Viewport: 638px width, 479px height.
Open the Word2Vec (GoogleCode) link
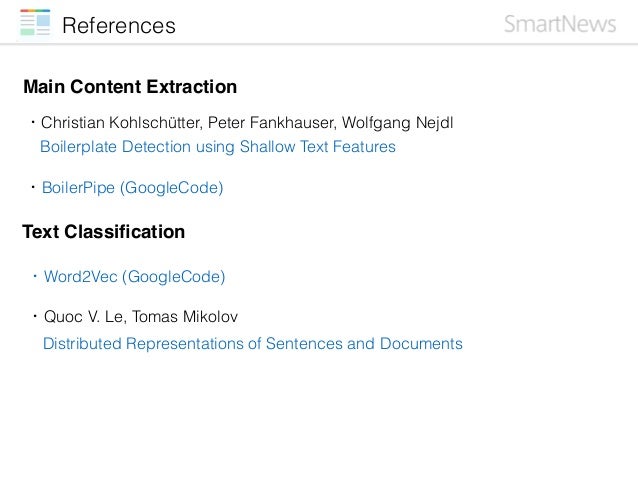point(134,277)
